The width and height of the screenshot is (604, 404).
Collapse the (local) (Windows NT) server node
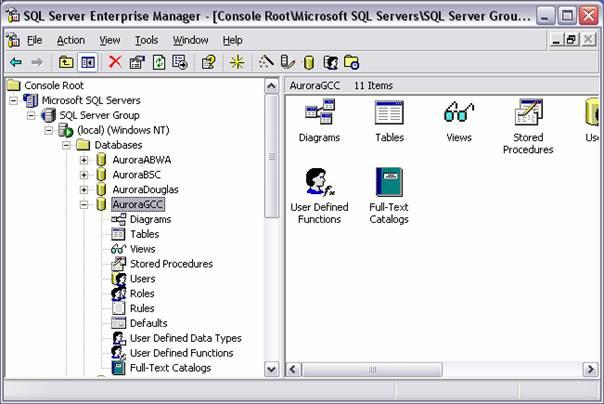[49, 130]
